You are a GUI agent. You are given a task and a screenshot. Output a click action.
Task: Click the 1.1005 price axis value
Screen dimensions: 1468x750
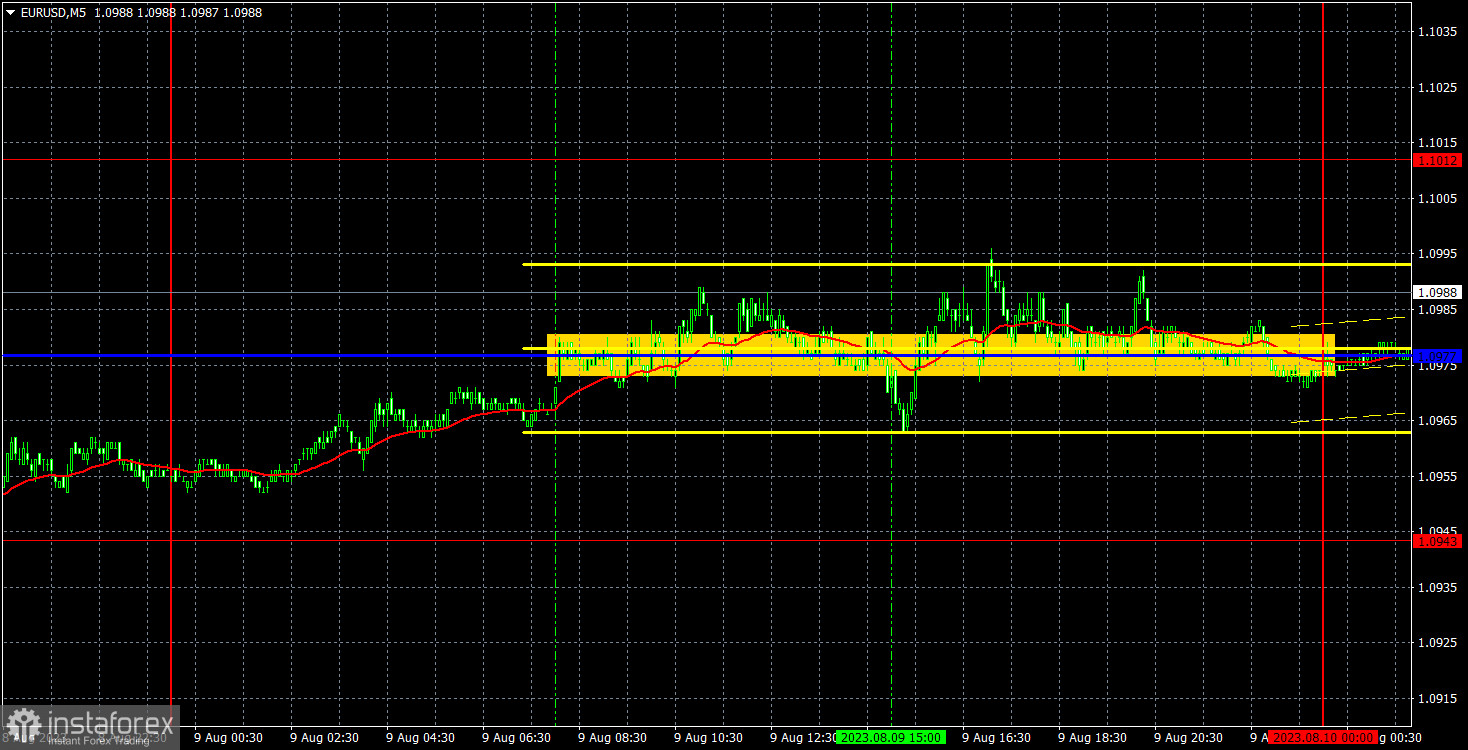point(1437,199)
